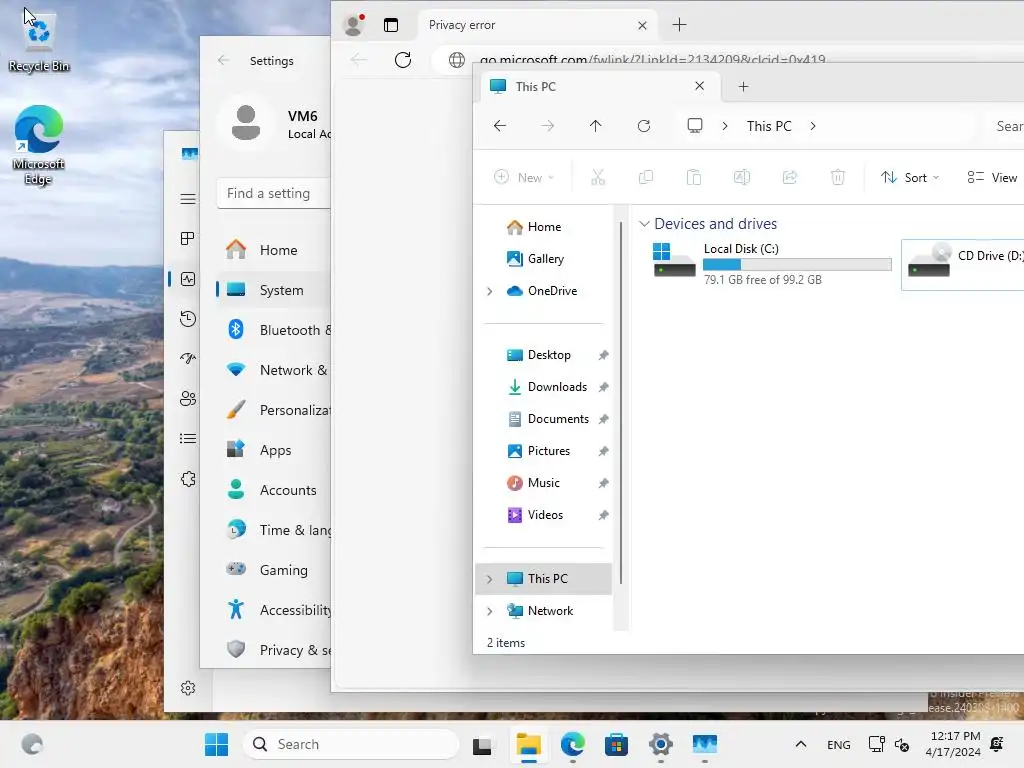Viewport: 1024px width, 768px height.
Task: Open Task Manager settings gear
Action: (x=188, y=688)
